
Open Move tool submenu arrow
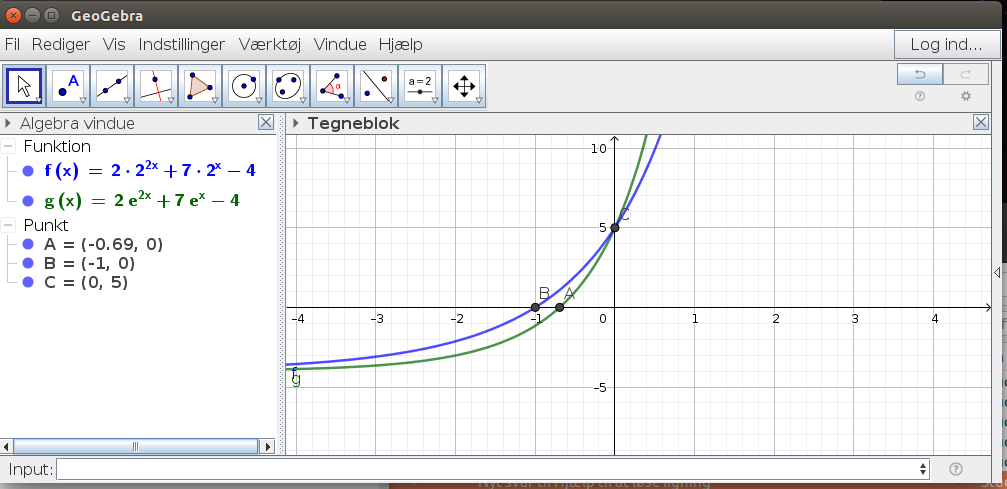[x=39, y=100]
